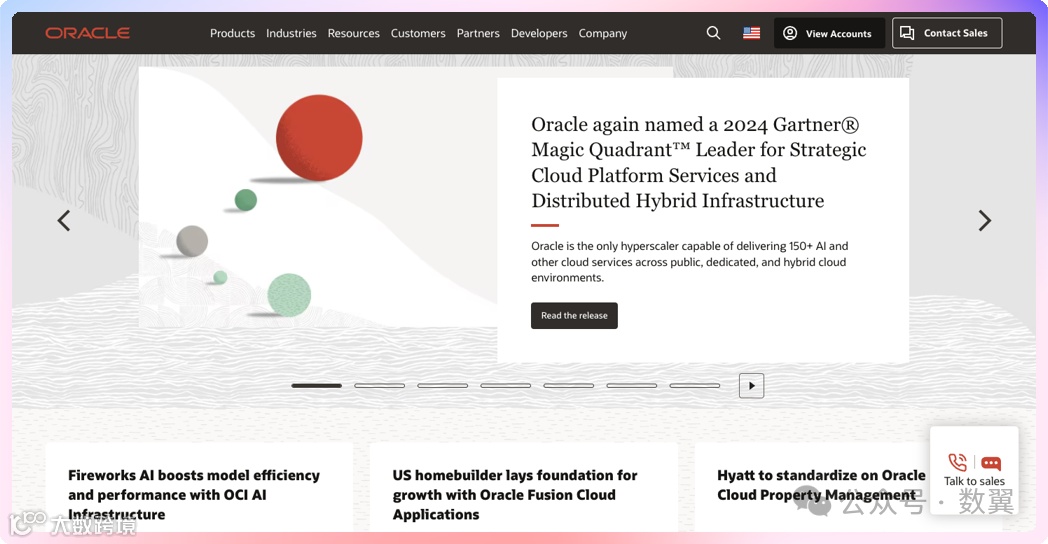Click the phone icon above Talk to sales
Image resolution: width=1048 pixels, height=544 pixels.
tap(958, 462)
